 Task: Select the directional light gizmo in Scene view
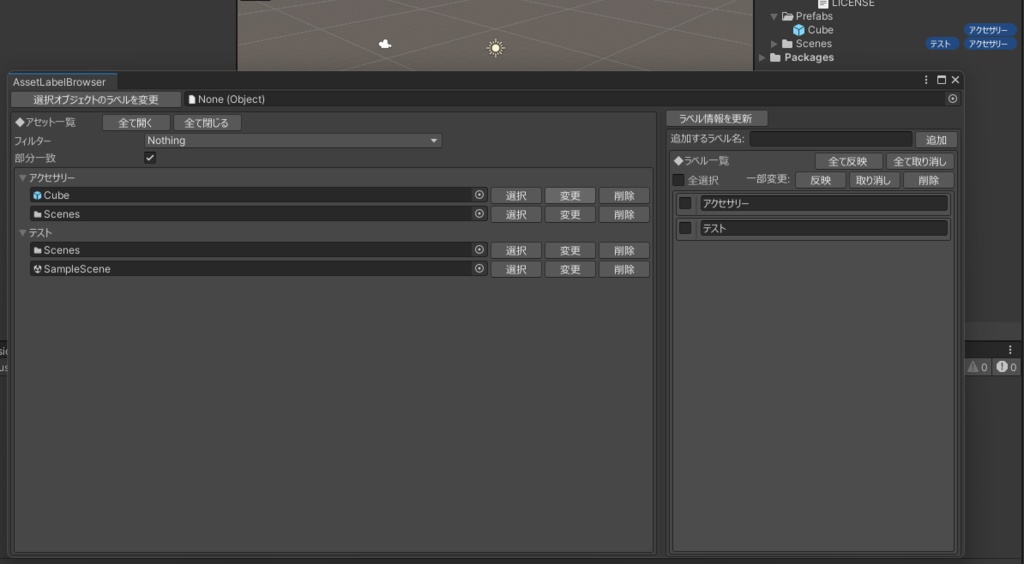496,48
